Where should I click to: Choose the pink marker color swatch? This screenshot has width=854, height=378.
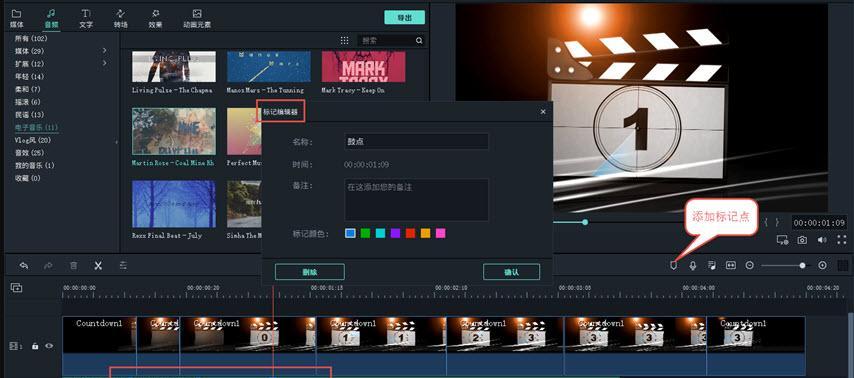(x=441, y=233)
